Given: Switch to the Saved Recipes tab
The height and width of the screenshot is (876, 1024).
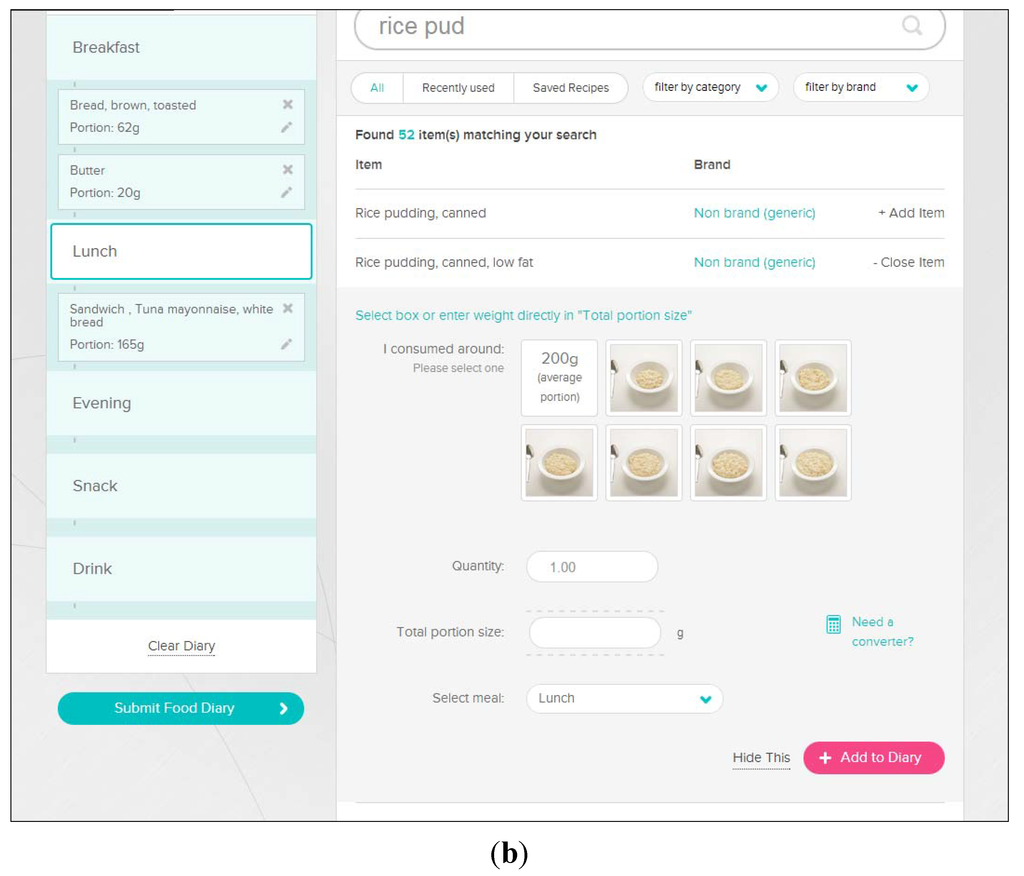Looking at the screenshot, I should pyautogui.click(x=570, y=88).
